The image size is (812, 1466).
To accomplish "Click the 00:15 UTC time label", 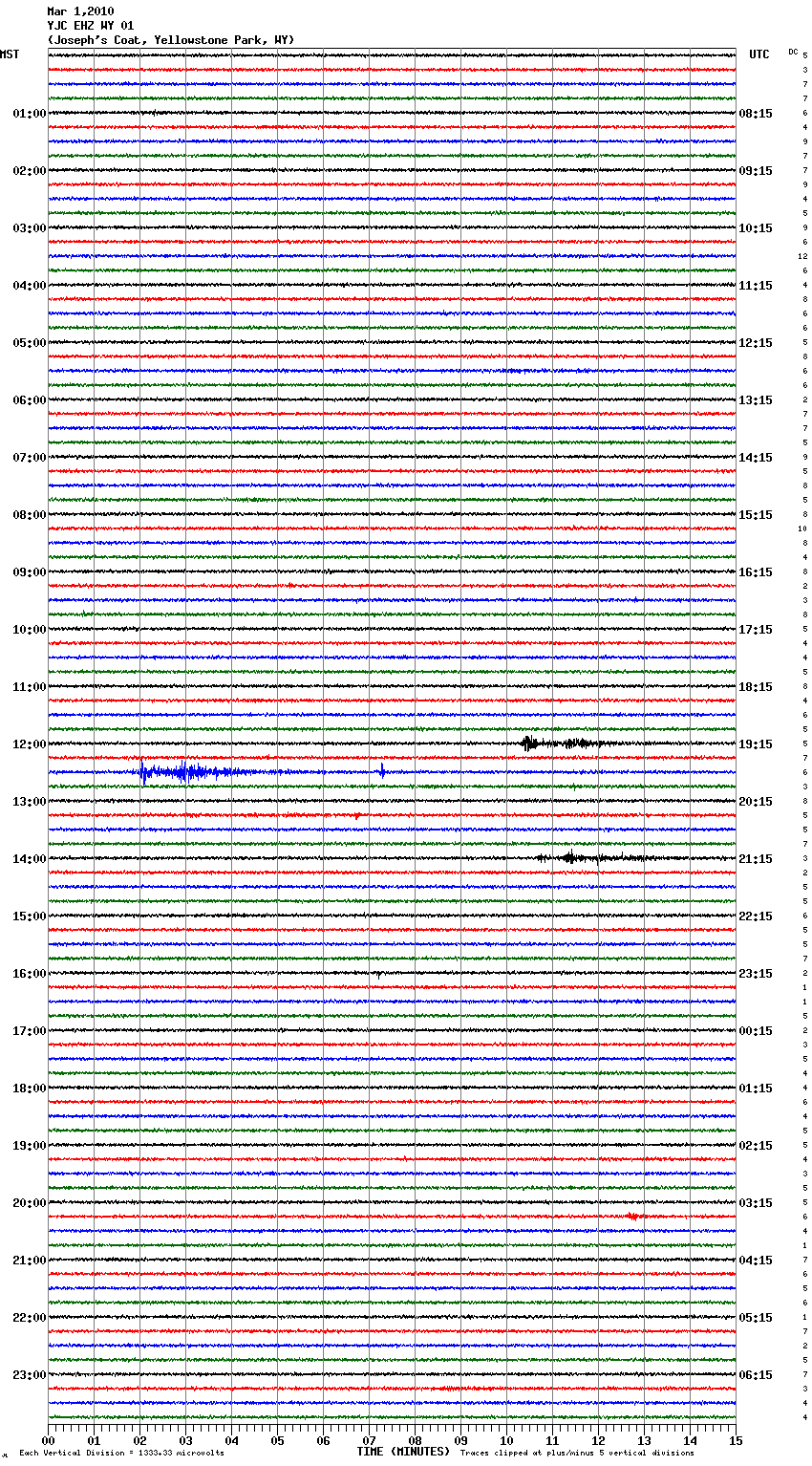I will pyautogui.click(x=756, y=1031).
